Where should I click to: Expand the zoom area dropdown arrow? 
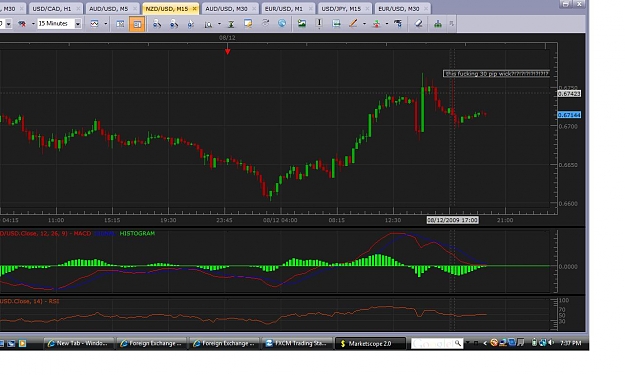[219, 24]
